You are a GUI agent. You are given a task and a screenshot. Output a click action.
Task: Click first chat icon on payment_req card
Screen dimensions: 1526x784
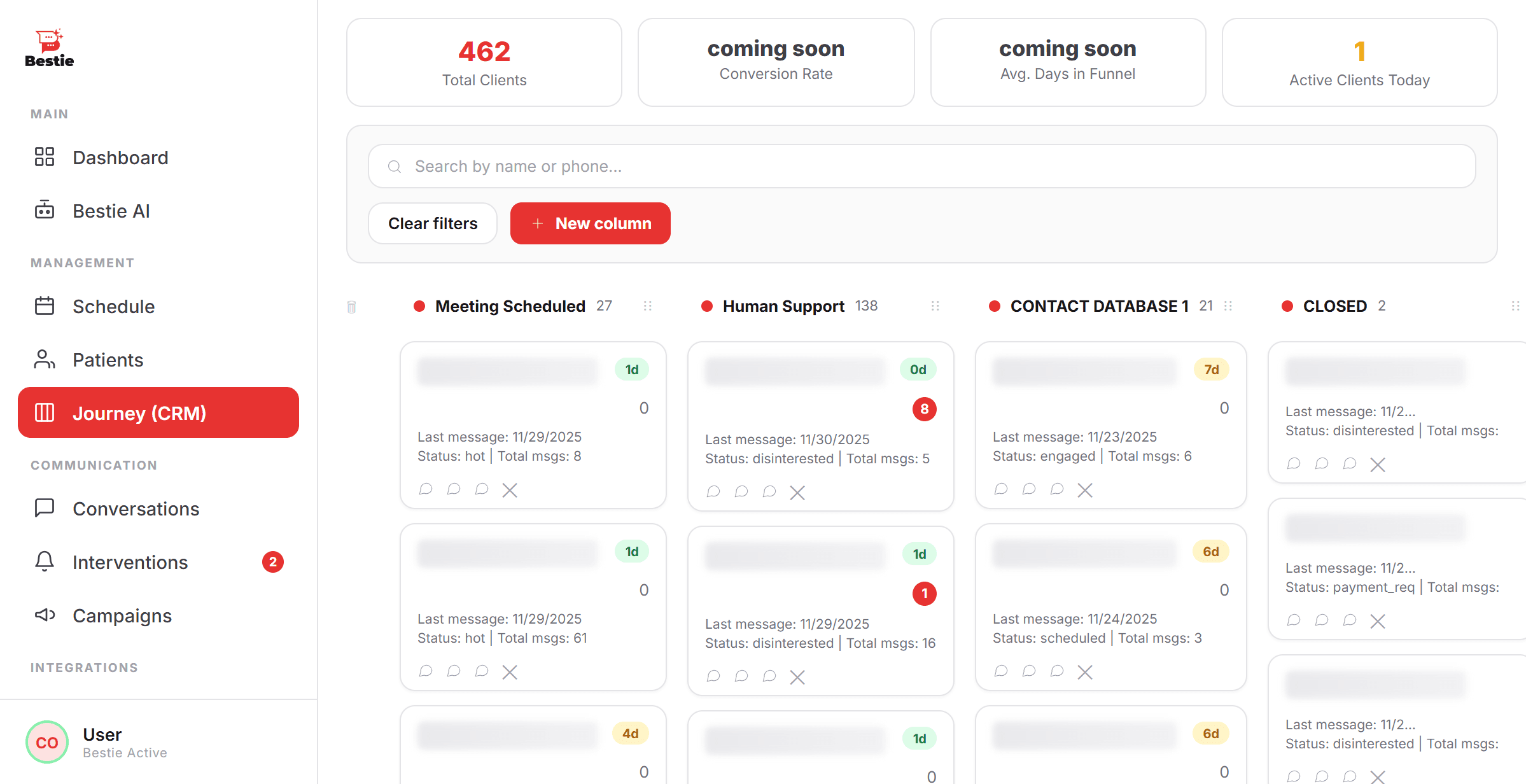pos(1294,620)
